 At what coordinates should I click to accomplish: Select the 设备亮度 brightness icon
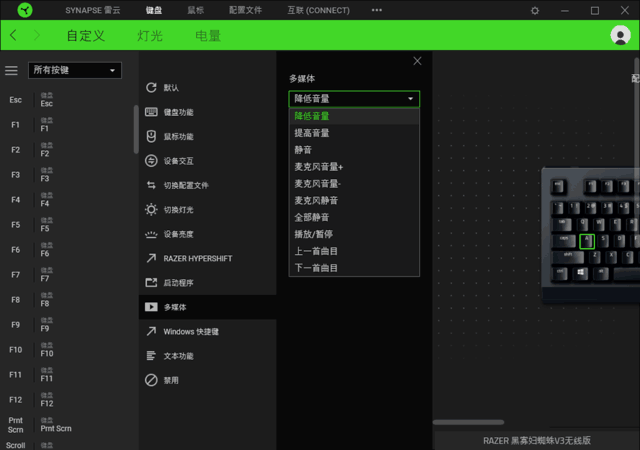151,234
